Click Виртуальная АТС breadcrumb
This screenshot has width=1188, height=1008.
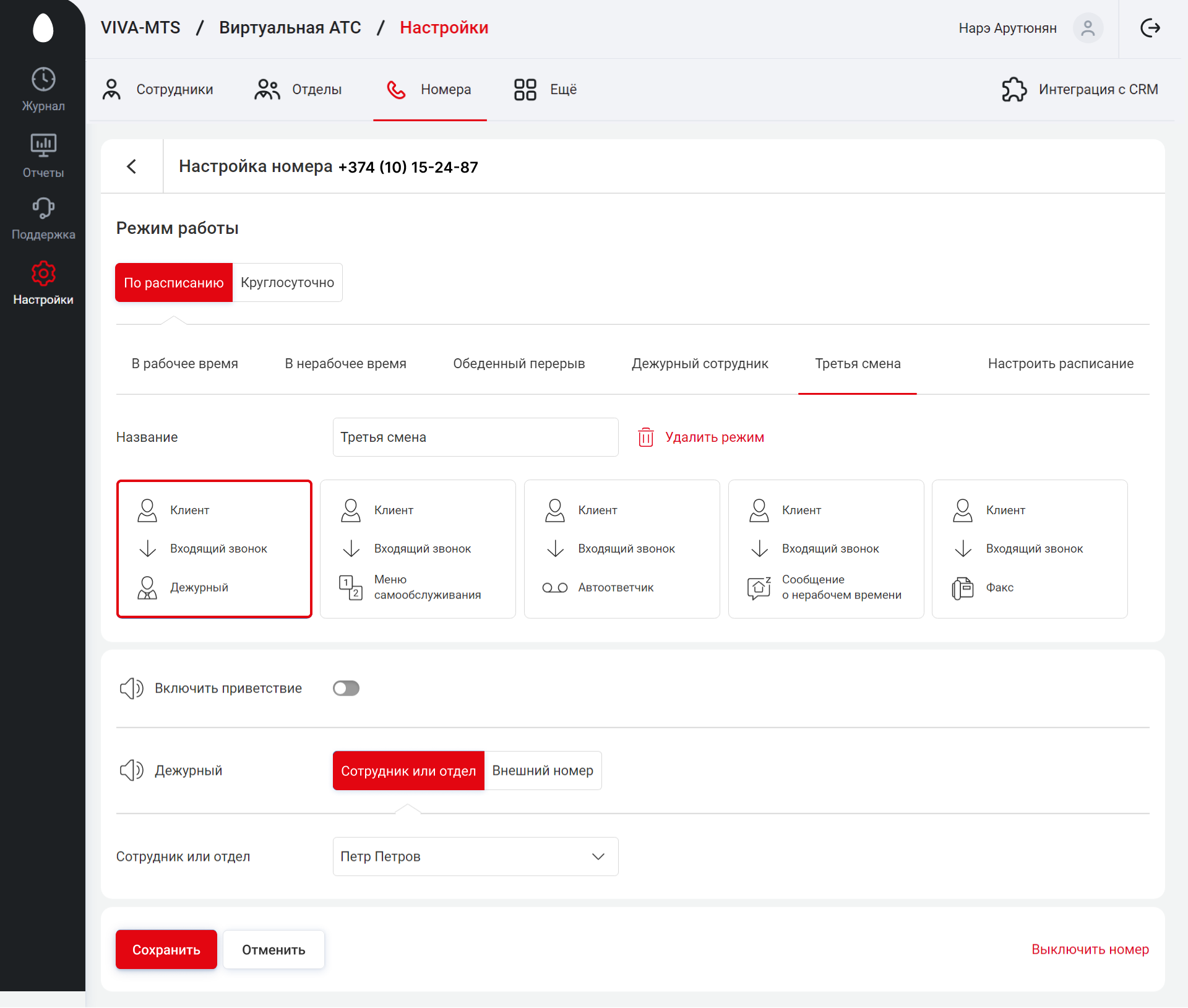click(x=290, y=28)
